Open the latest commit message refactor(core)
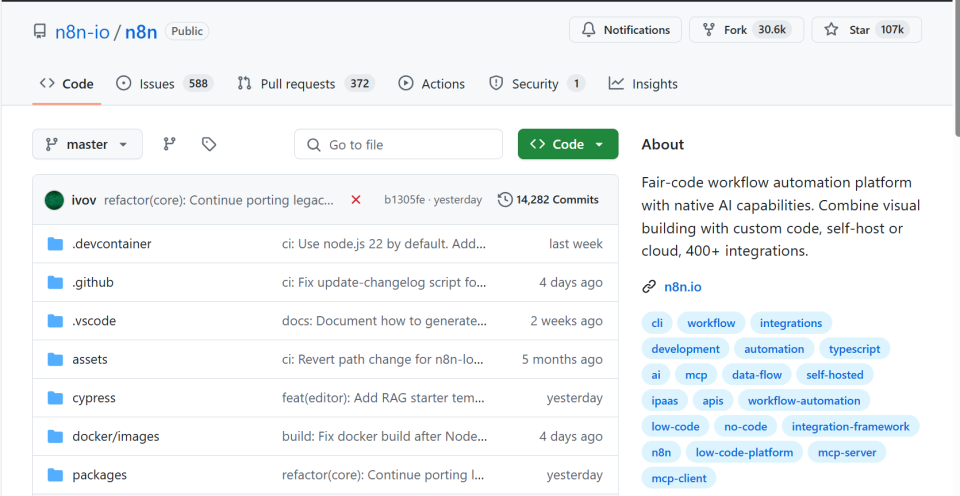 [x=219, y=200]
